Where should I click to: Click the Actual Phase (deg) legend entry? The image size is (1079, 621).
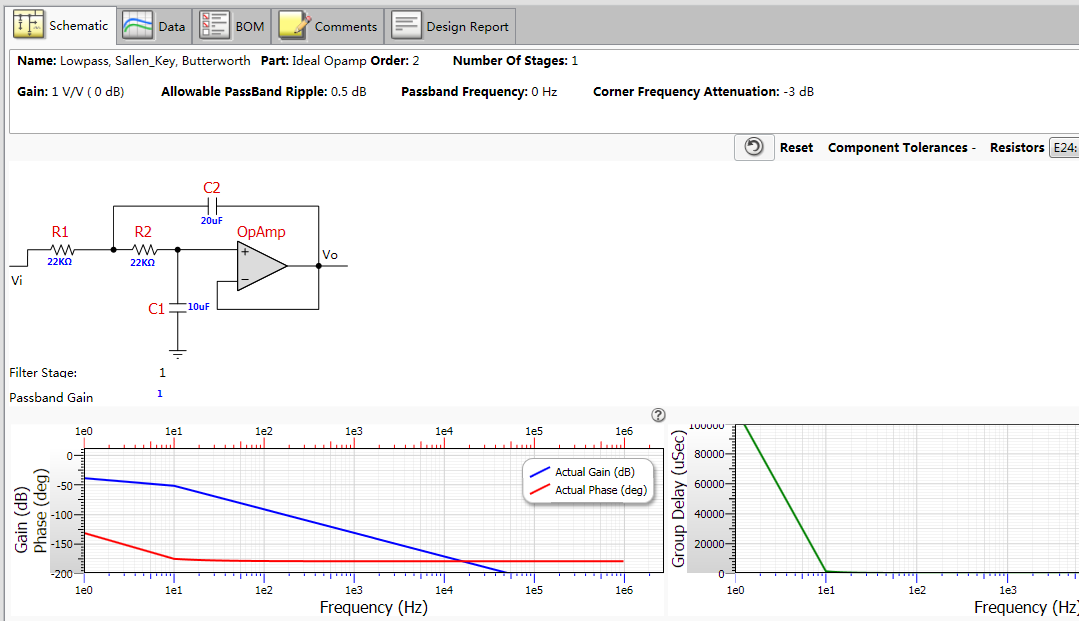coord(588,490)
